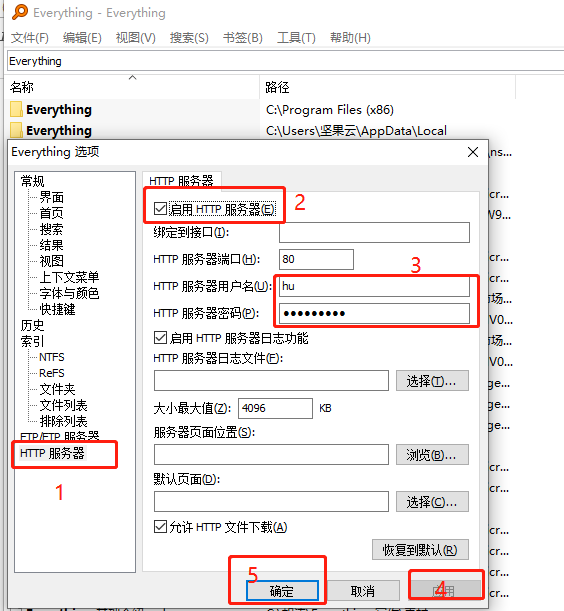564x611 pixels.
Task: Close the Everything 选项 dialog
Action: tap(473, 152)
